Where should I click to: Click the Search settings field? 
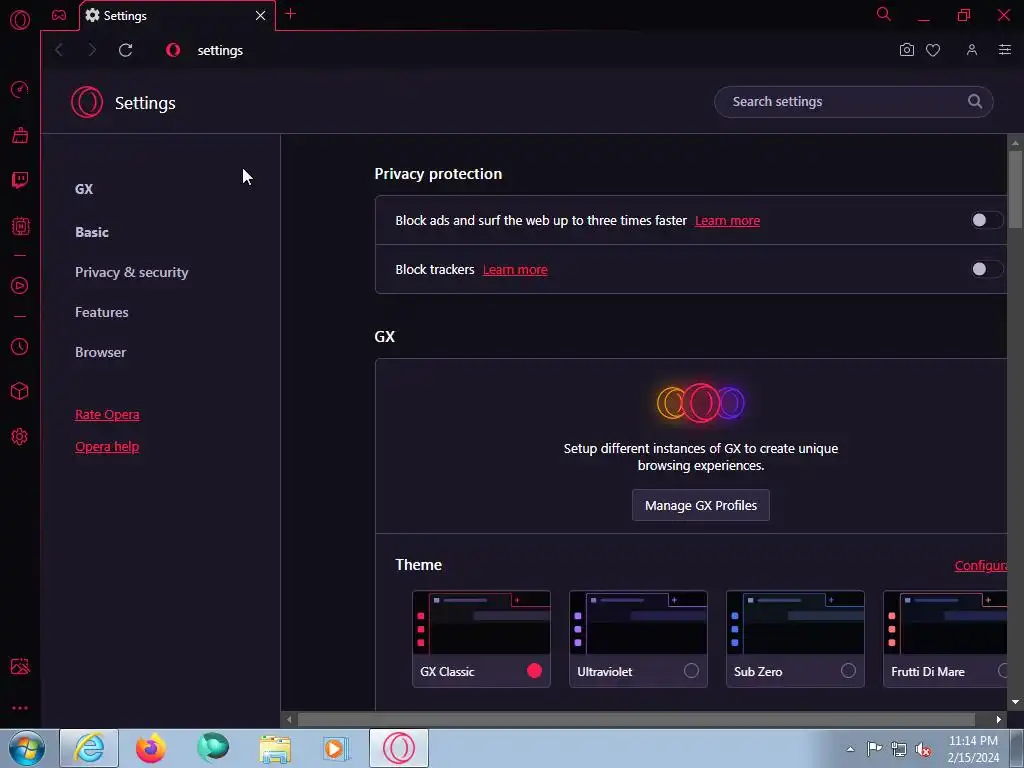click(854, 102)
